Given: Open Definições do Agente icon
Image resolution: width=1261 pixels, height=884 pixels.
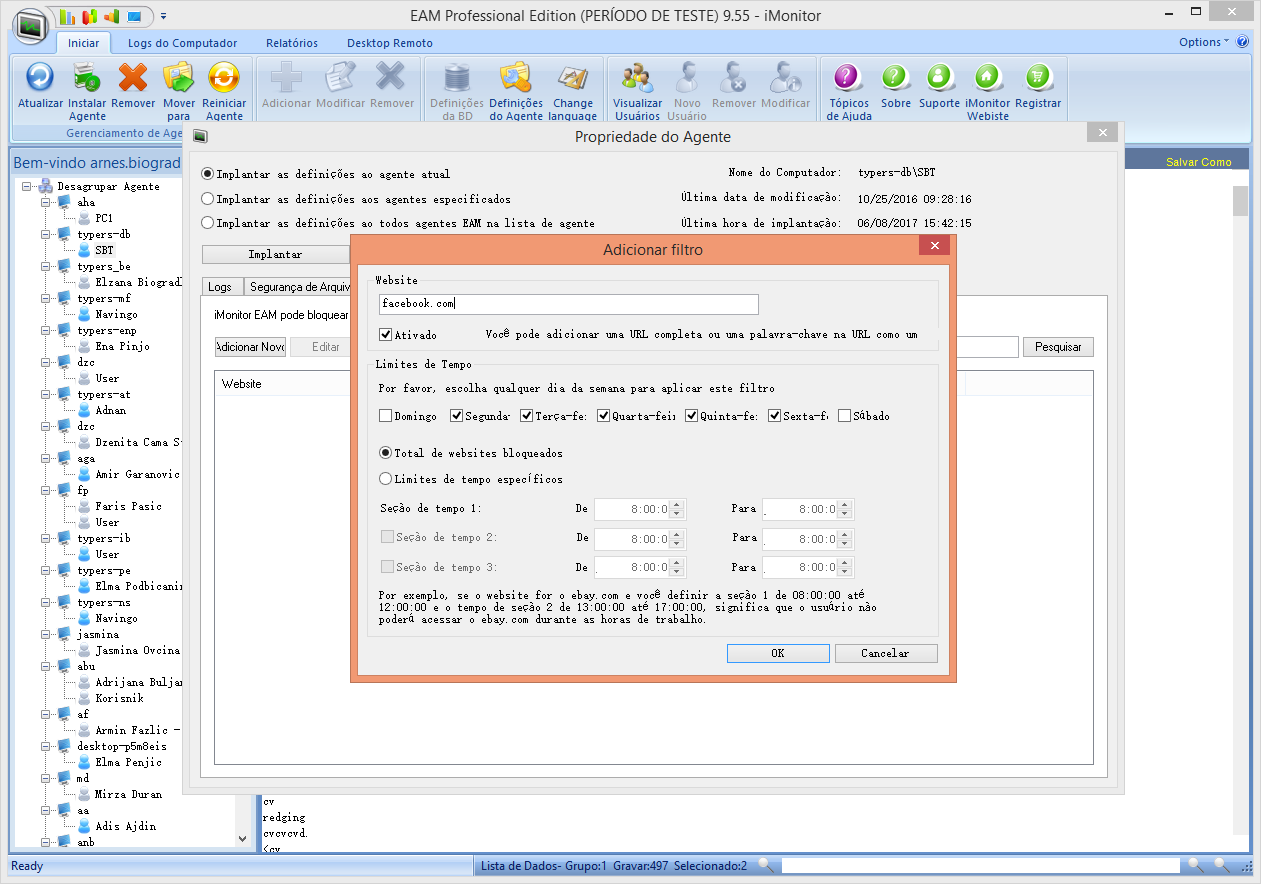Looking at the screenshot, I should (516, 77).
